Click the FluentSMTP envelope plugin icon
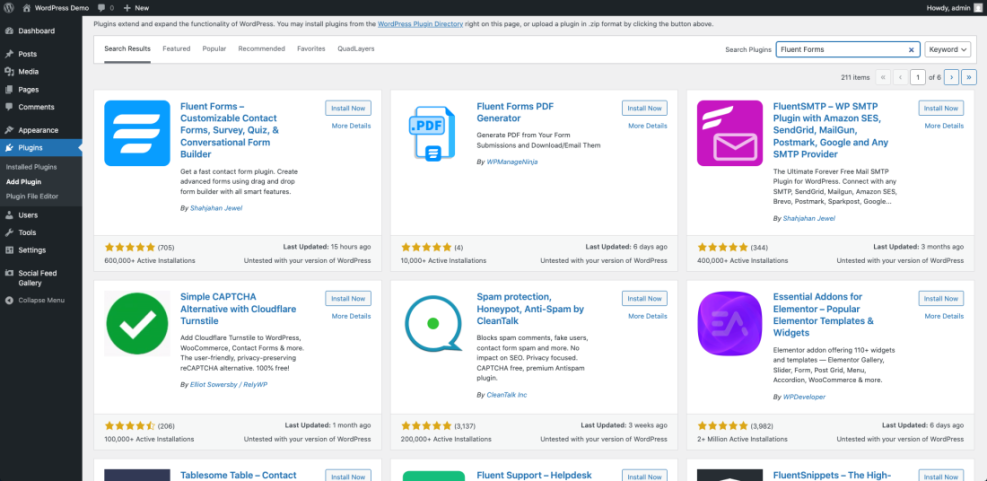 tap(730, 133)
